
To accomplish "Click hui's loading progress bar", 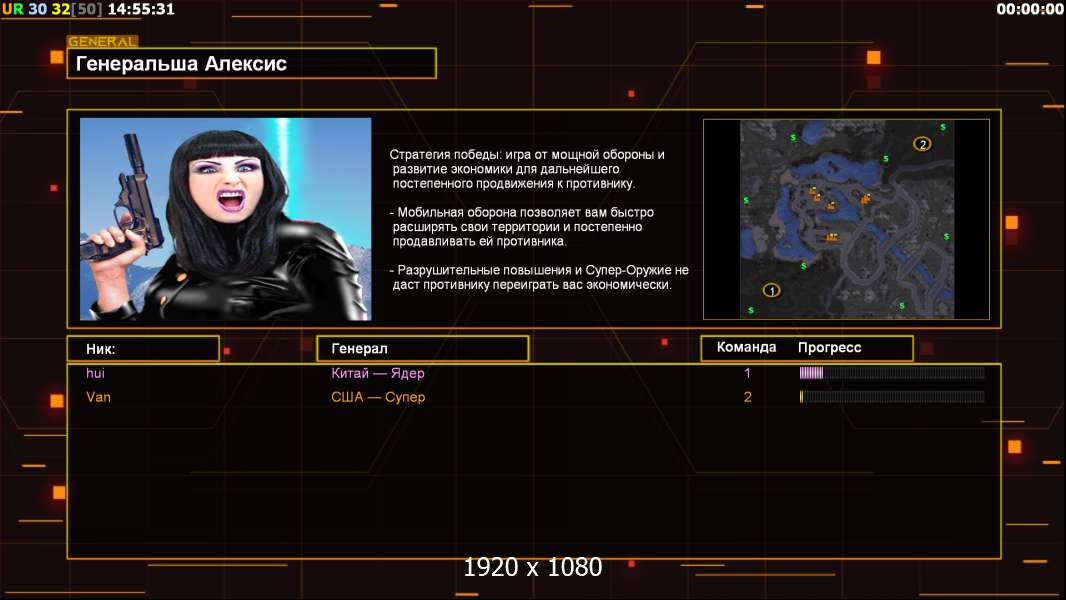I will click(892, 372).
